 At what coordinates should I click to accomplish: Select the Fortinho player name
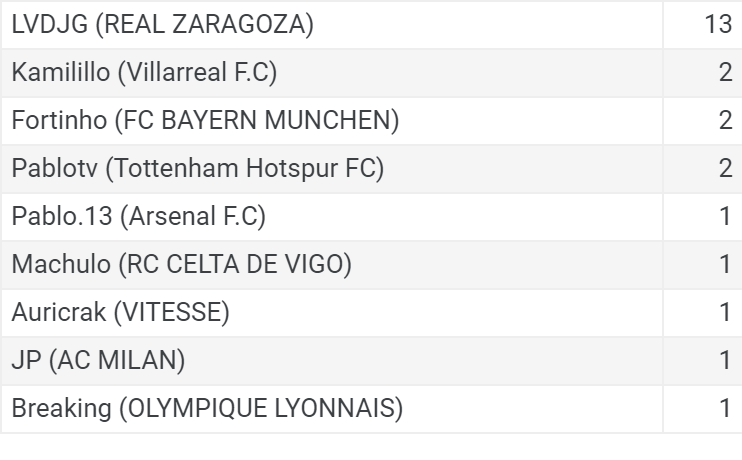tap(59, 120)
